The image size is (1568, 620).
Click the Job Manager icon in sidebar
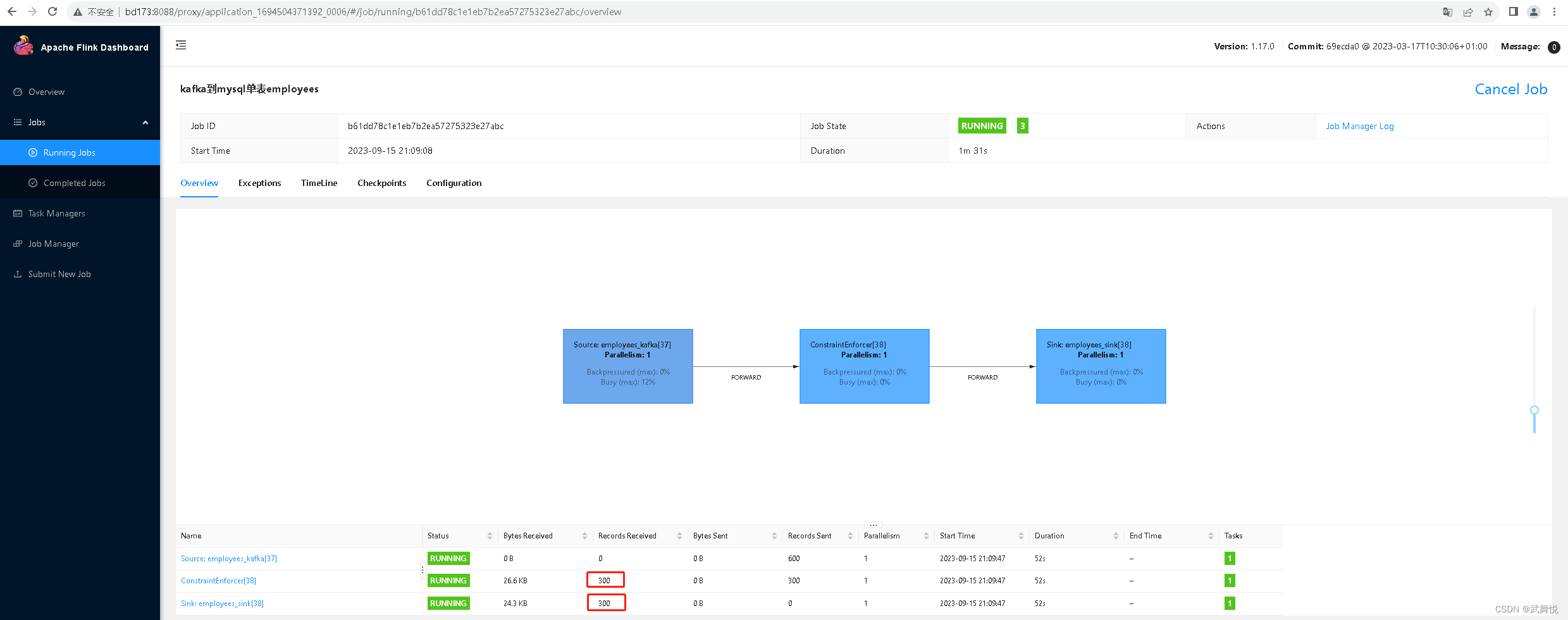18,244
